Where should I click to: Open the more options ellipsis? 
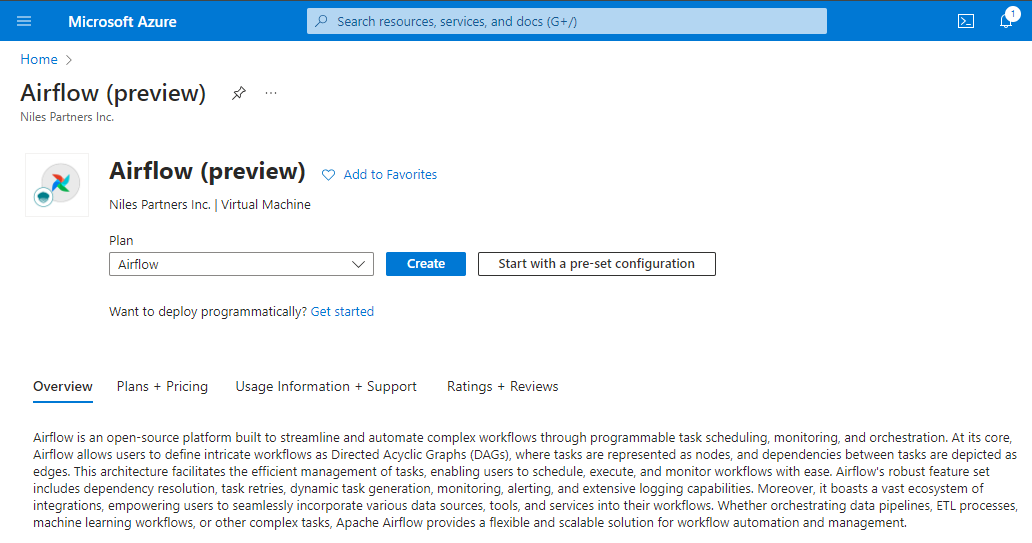(x=271, y=93)
